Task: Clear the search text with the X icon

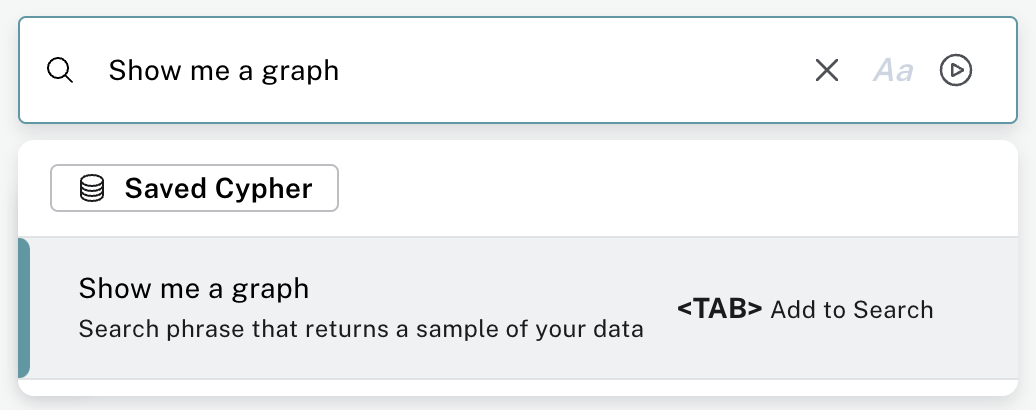Action: click(827, 70)
